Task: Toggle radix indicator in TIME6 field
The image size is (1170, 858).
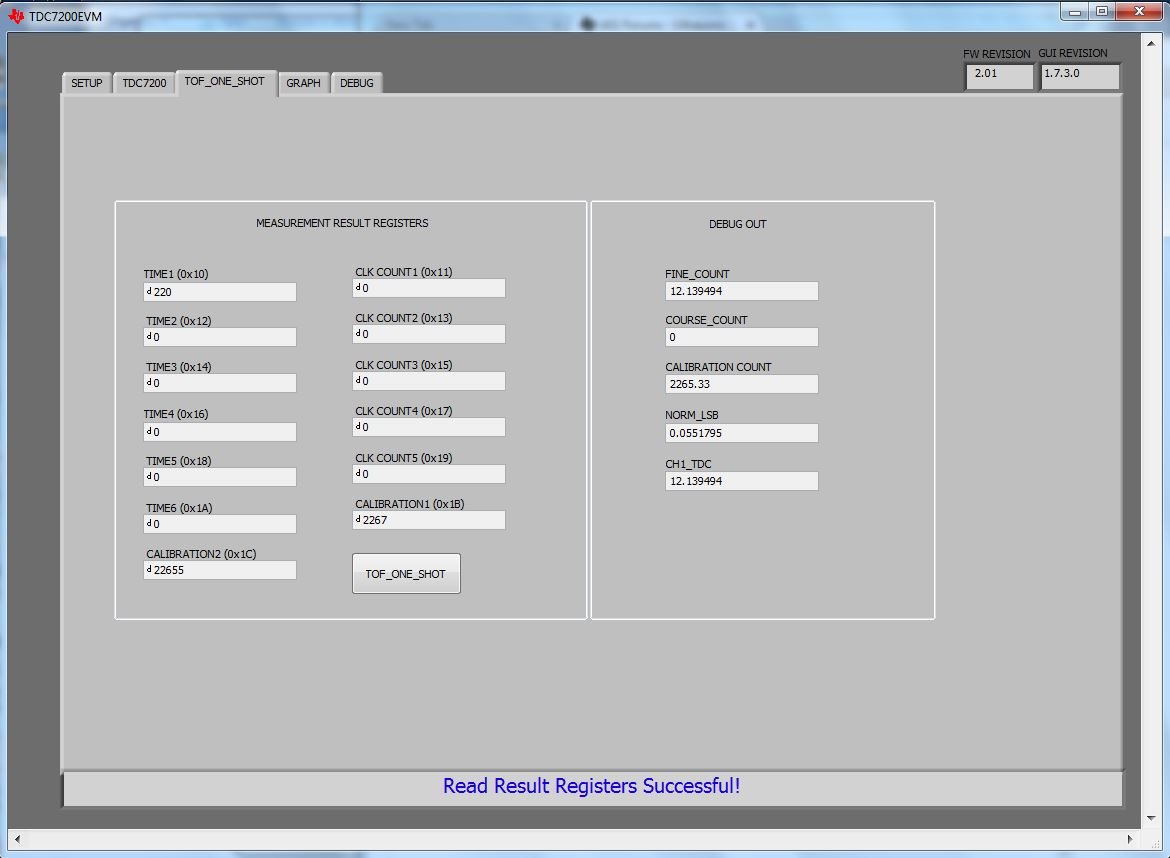Action: (148, 523)
